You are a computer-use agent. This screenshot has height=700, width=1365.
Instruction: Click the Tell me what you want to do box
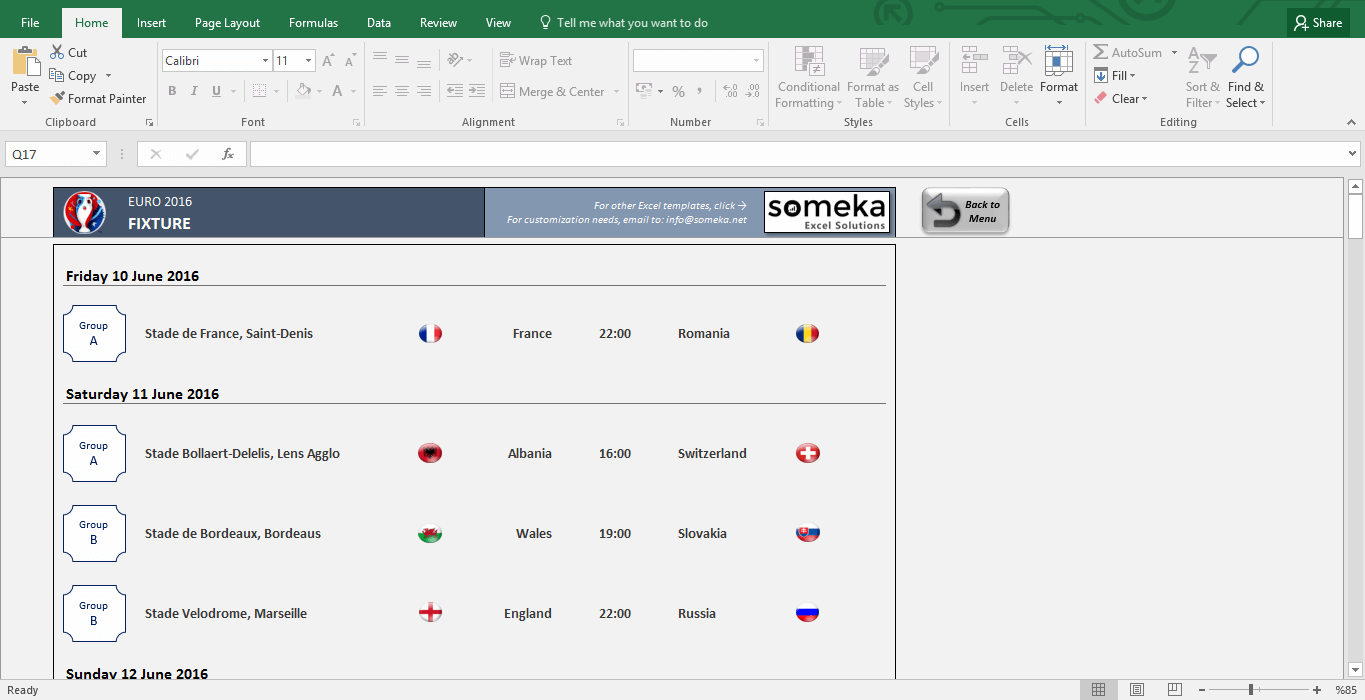(623, 23)
